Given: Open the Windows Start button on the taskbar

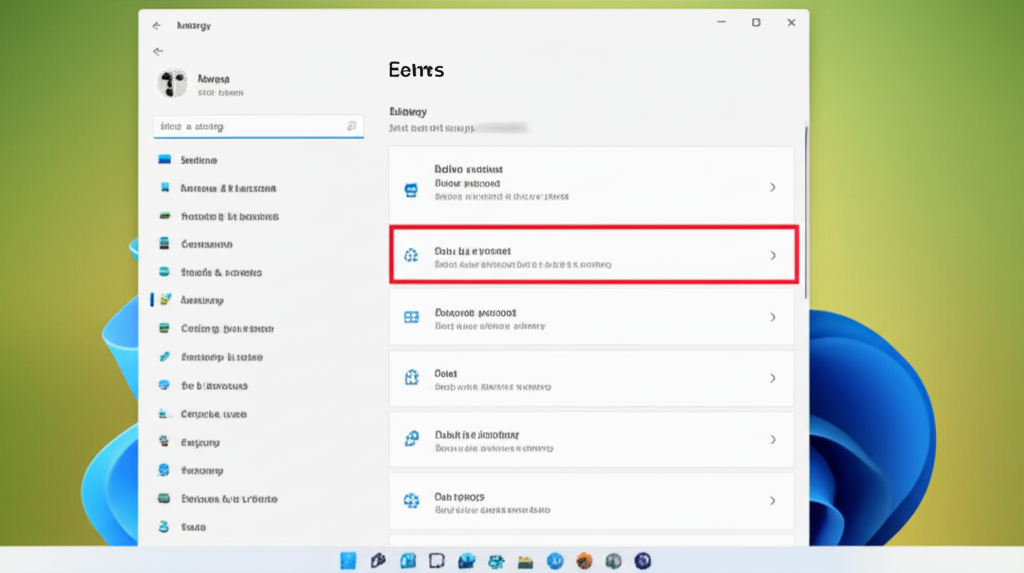Looking at the screenshot, I should [348, 561].
